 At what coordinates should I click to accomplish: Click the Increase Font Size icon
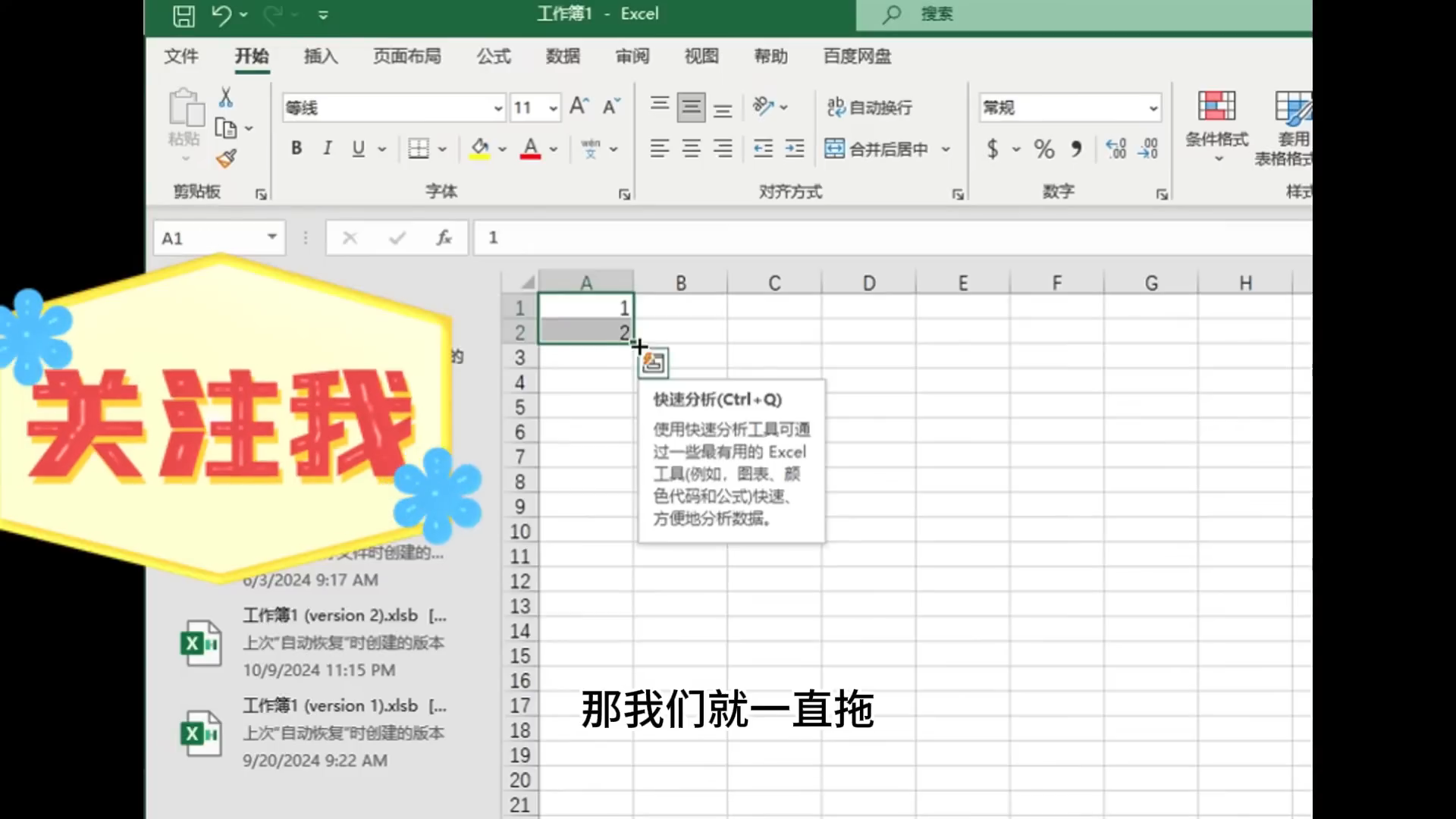pos(579,106)
